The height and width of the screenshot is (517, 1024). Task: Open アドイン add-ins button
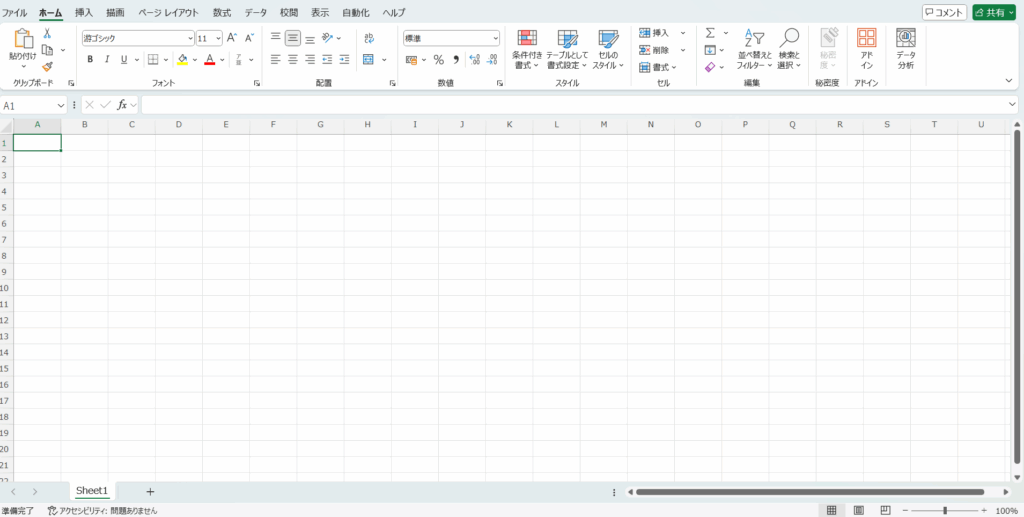867,48
